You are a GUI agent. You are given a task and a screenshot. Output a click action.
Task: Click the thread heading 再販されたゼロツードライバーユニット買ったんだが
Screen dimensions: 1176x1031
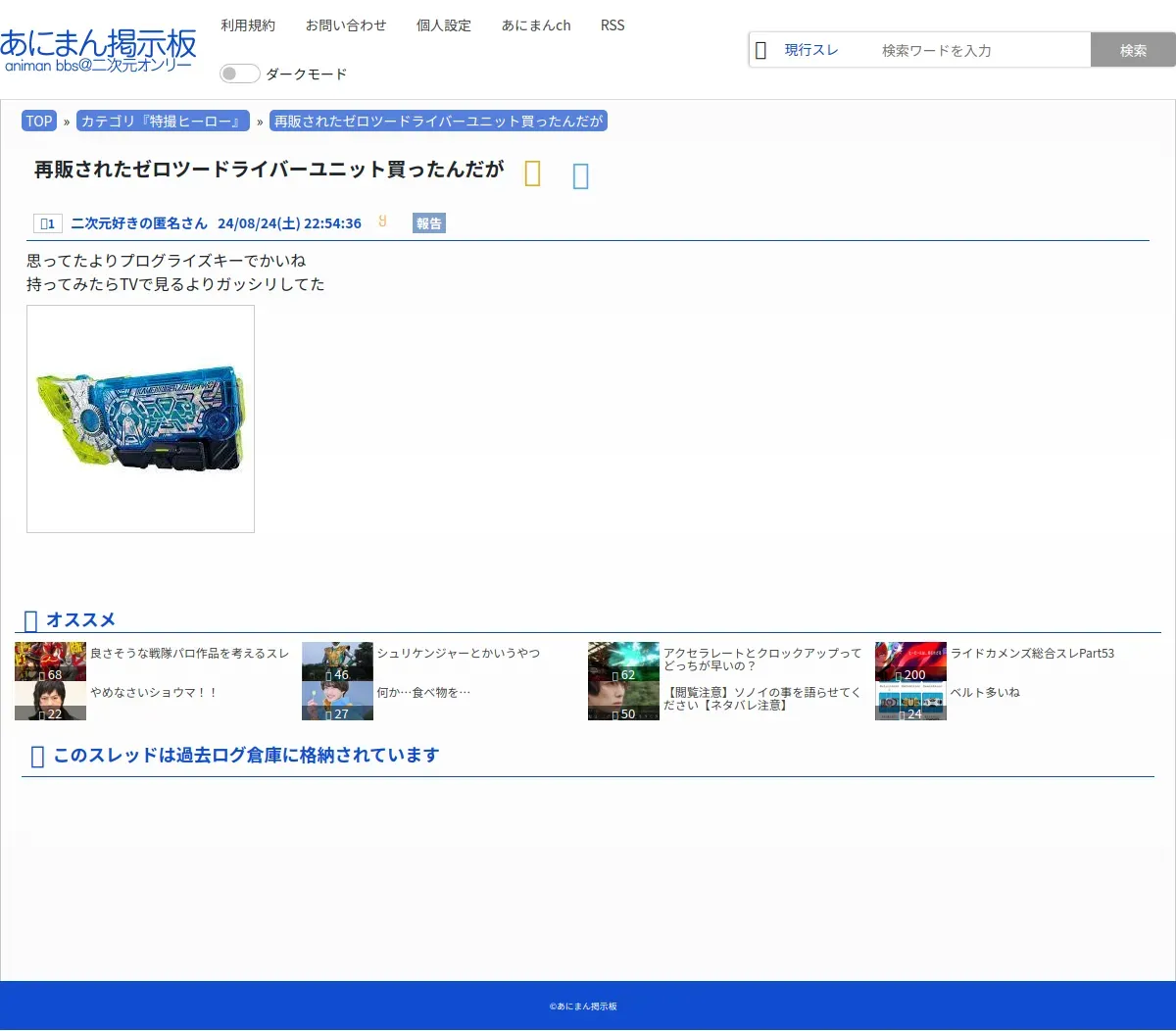click(x=269, y=170)
